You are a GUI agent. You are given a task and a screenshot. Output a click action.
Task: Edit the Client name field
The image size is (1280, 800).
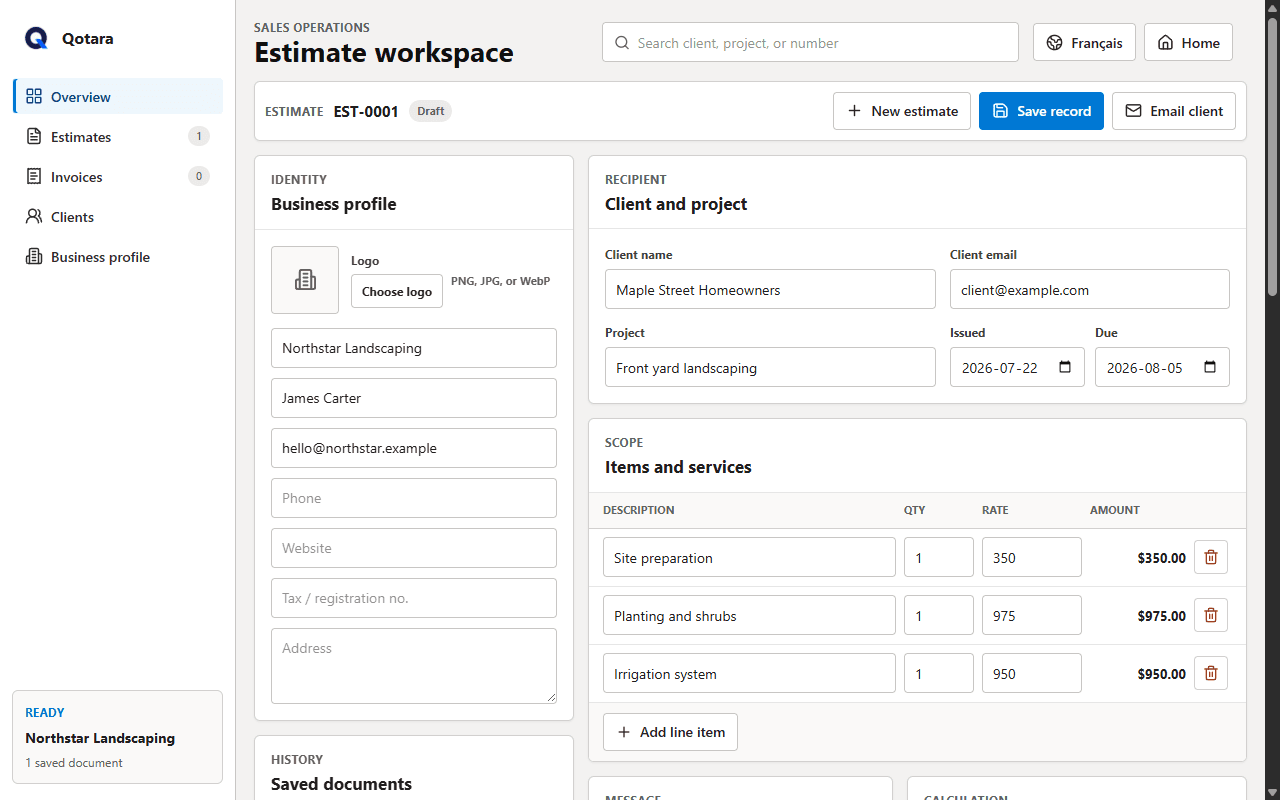pos(770,289)
